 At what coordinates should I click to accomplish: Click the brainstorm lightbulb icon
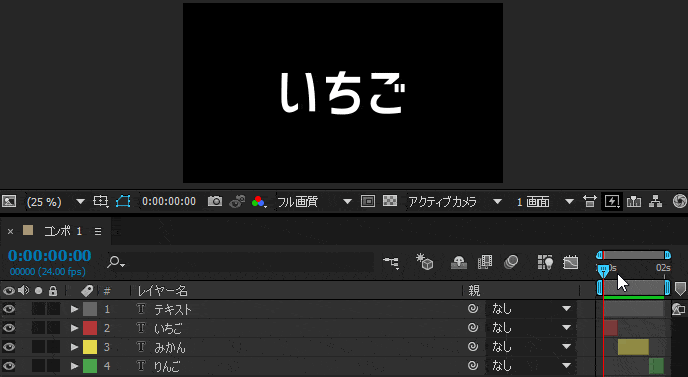[x=545, y=262]
